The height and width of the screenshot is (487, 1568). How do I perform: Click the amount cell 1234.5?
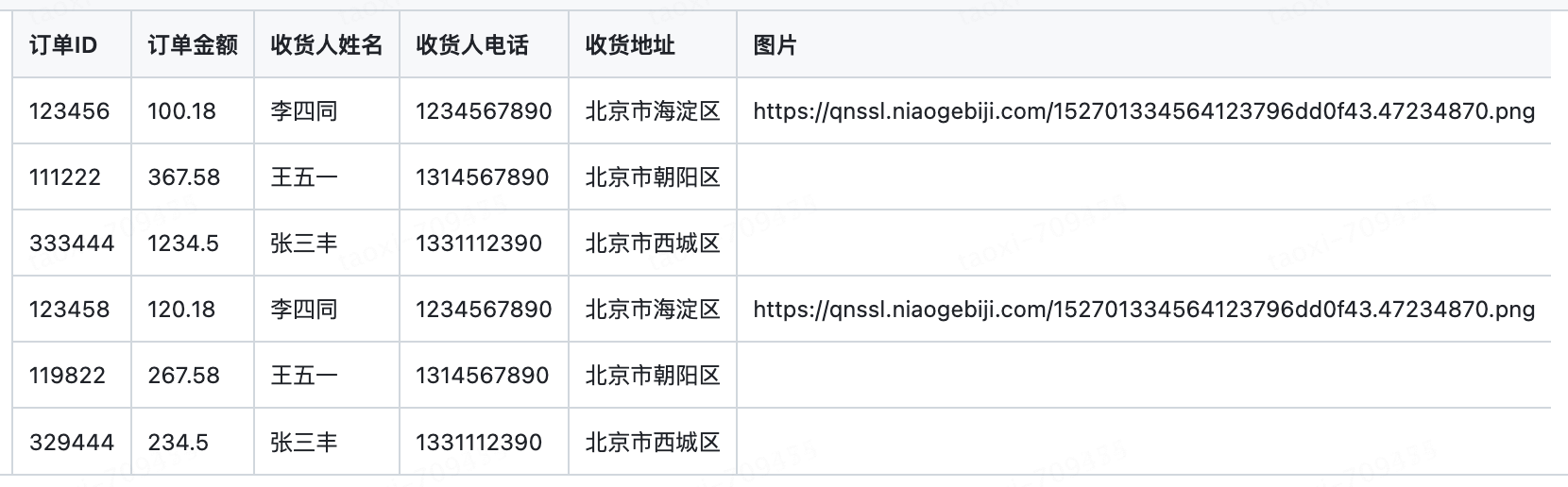click(183, 243)
